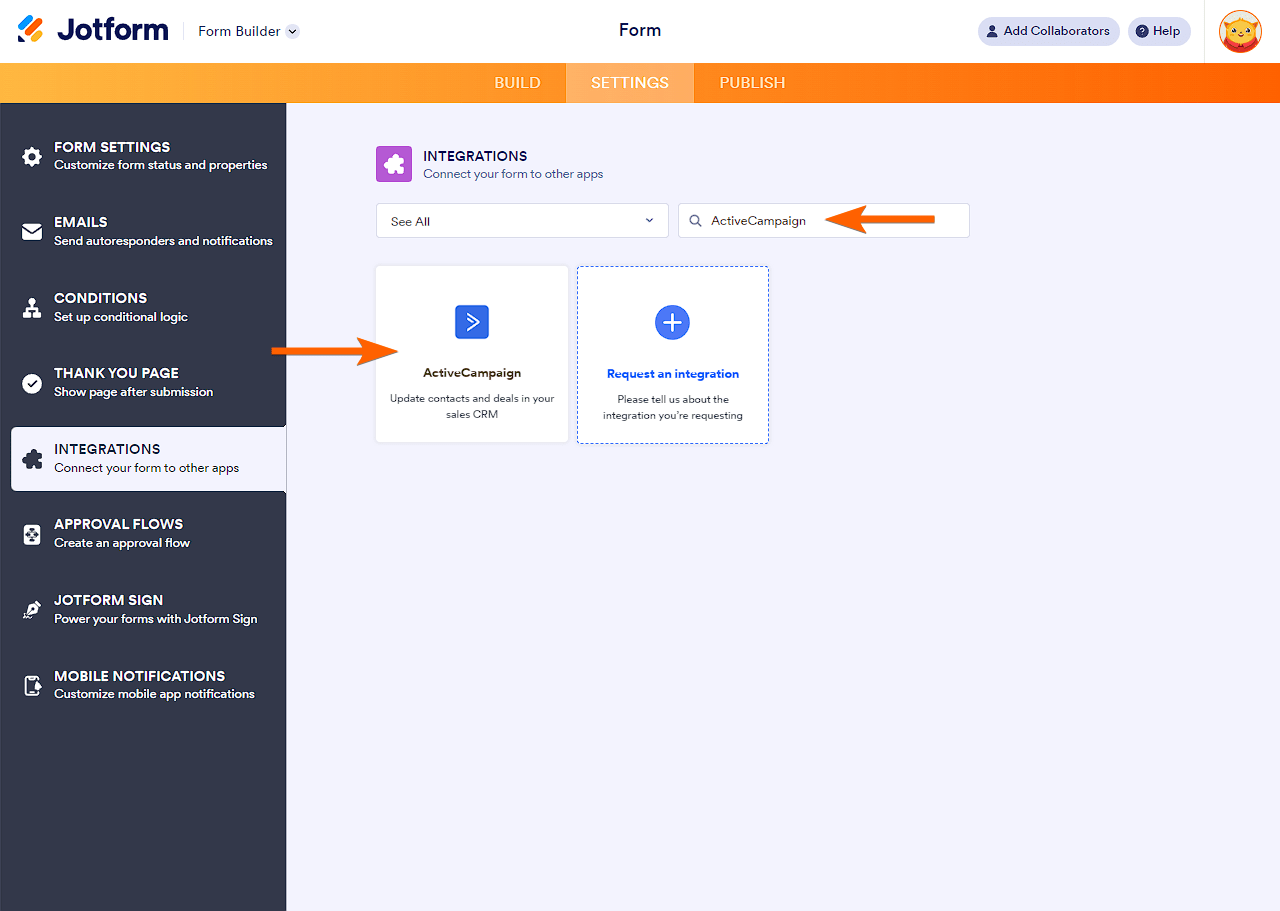Click the integrations search field
1280x911 pixels.
click(830, 221)
